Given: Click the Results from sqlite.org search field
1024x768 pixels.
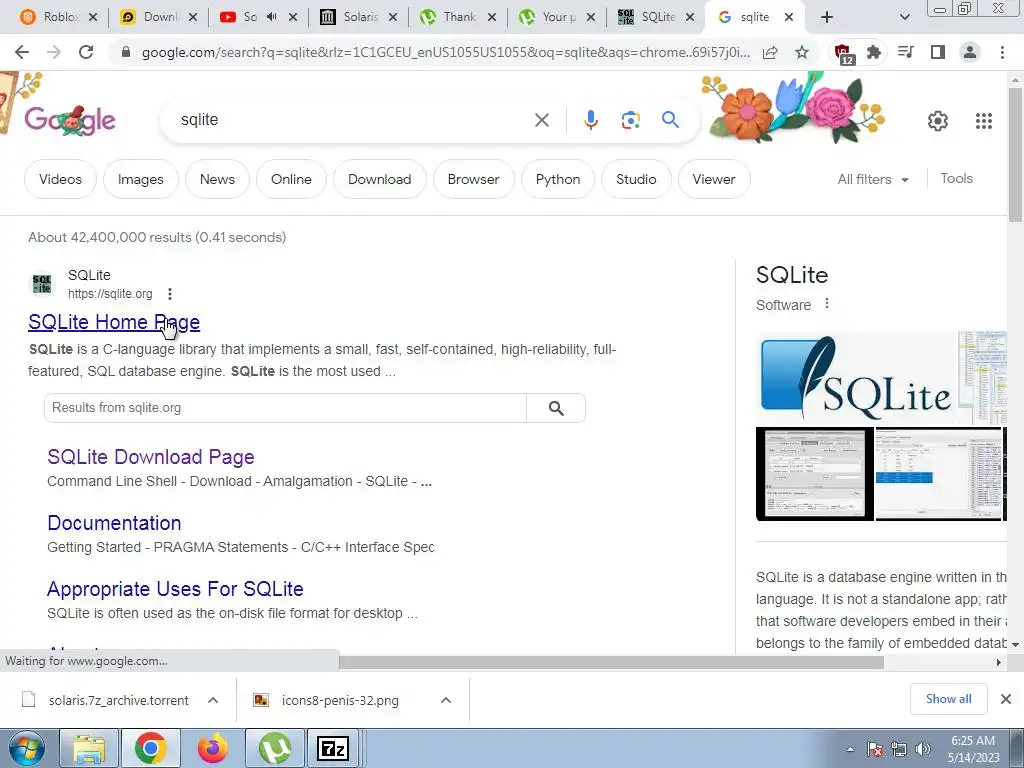Looking at the screenshot, I should (x=285, y=408).
